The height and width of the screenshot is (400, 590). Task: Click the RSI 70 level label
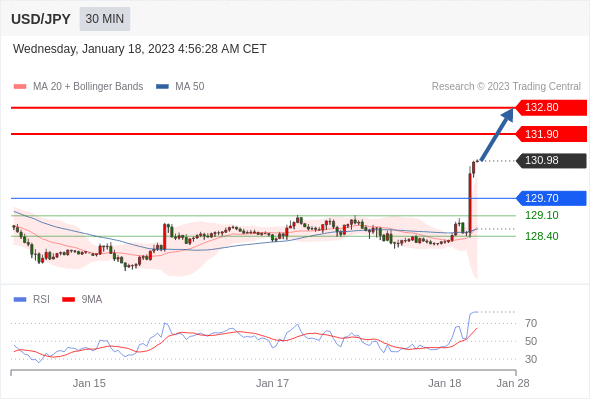coord(531,323)
